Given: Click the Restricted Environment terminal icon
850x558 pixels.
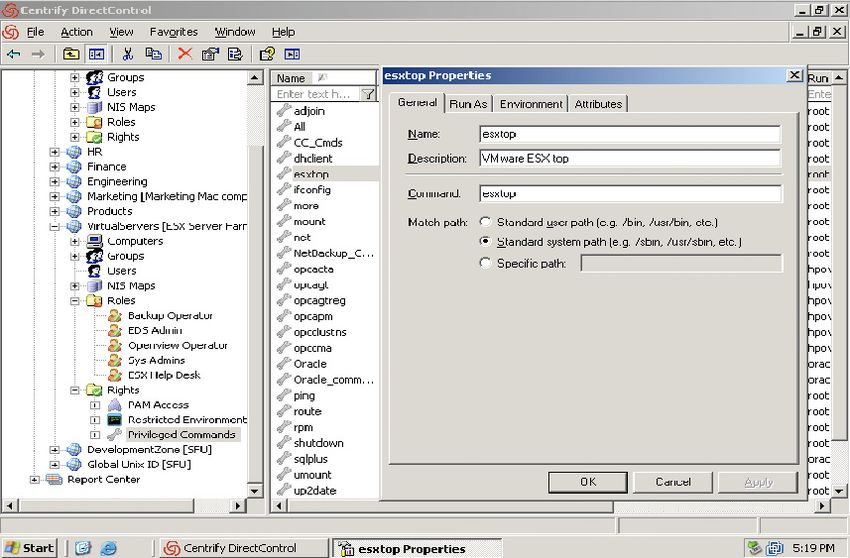Looking at the screenshot, I should (114, 420).
